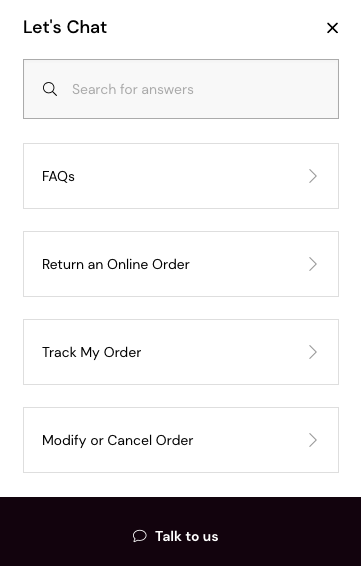The height and width of the screenshot is (566, 361).
Task: Click the speech bubble chat icon
Action: pos(139,536)
